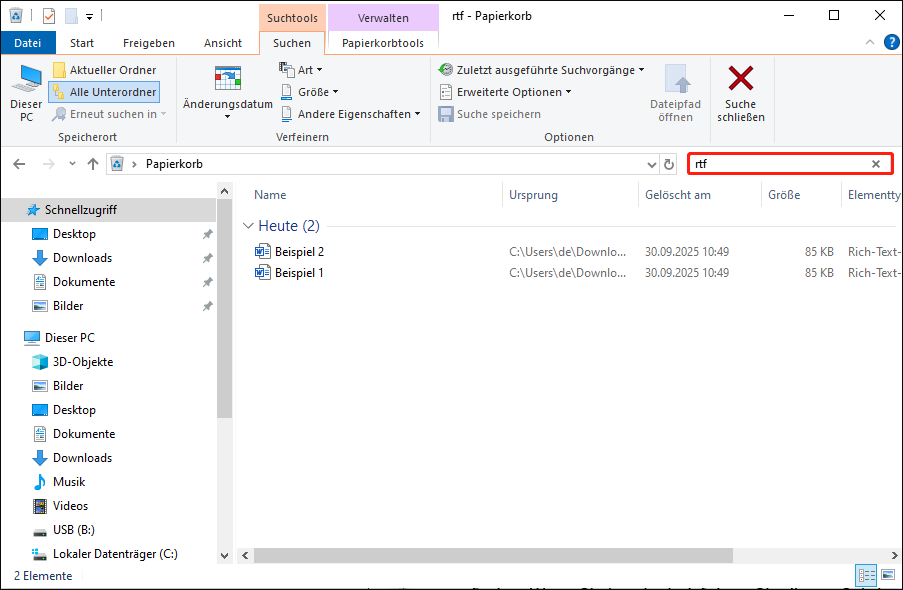Viewport: 903px width, 590px height.
Task: Switch to the Ansicht tab
Action: click(x=222, y=43)
